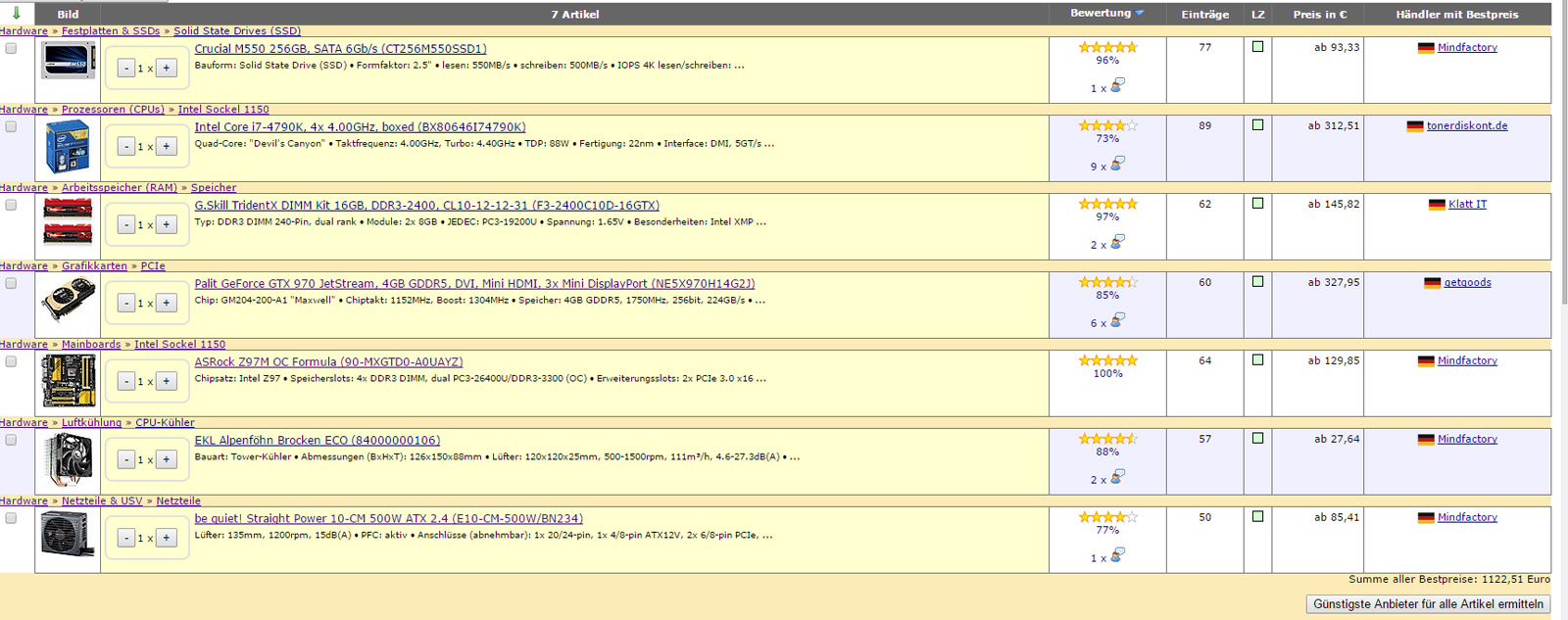
Task: Open Crucial M550 256GB product link
Action: click(x=340, y=49)
